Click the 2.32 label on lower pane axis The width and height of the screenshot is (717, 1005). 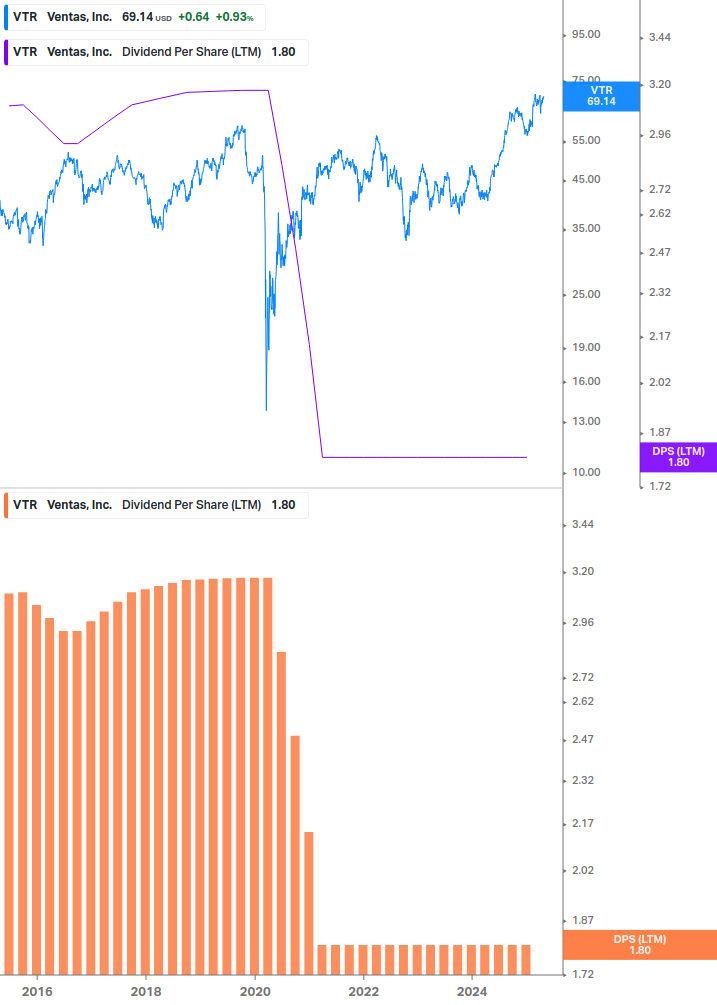(583, 781)
